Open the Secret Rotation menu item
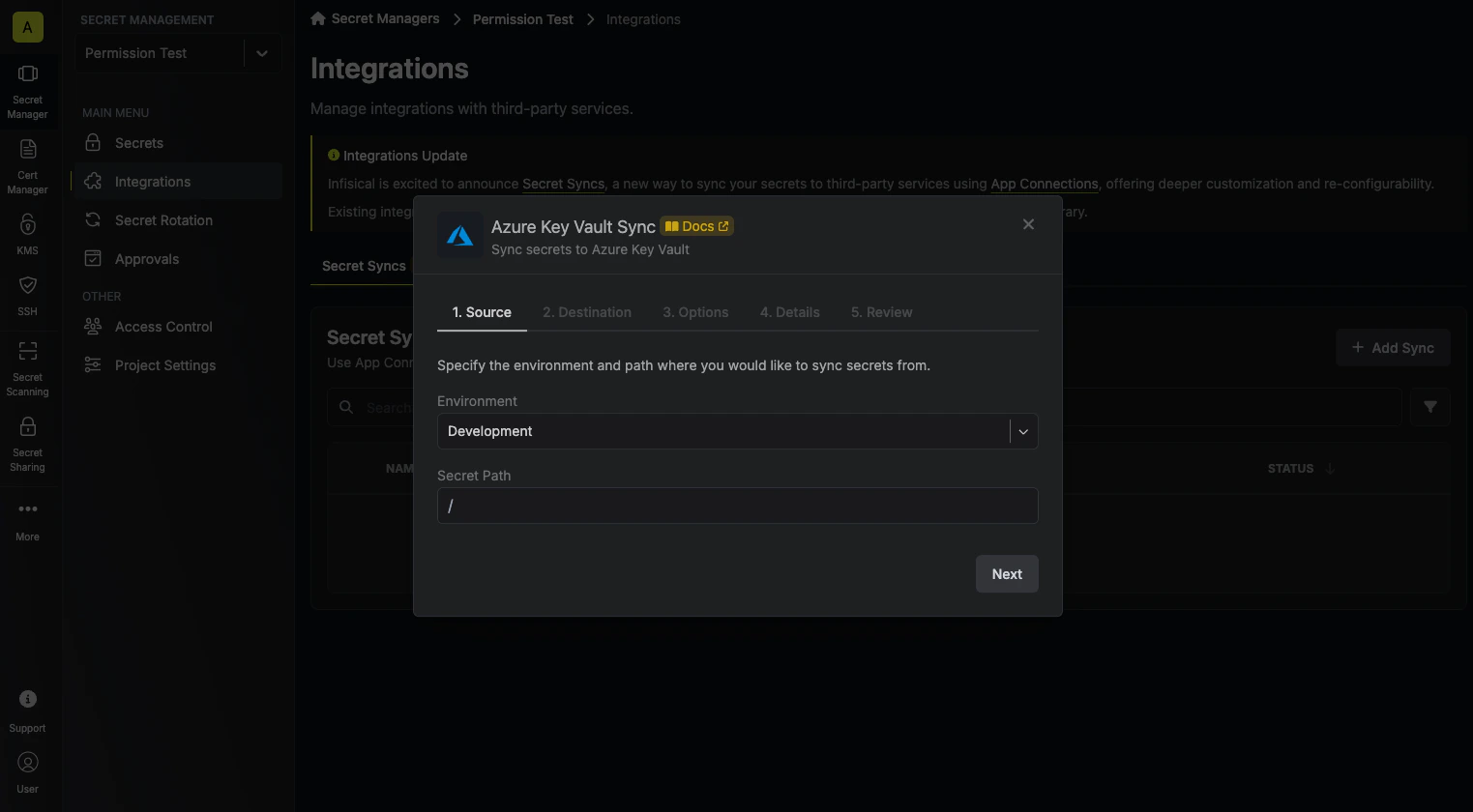 [178, 220]
